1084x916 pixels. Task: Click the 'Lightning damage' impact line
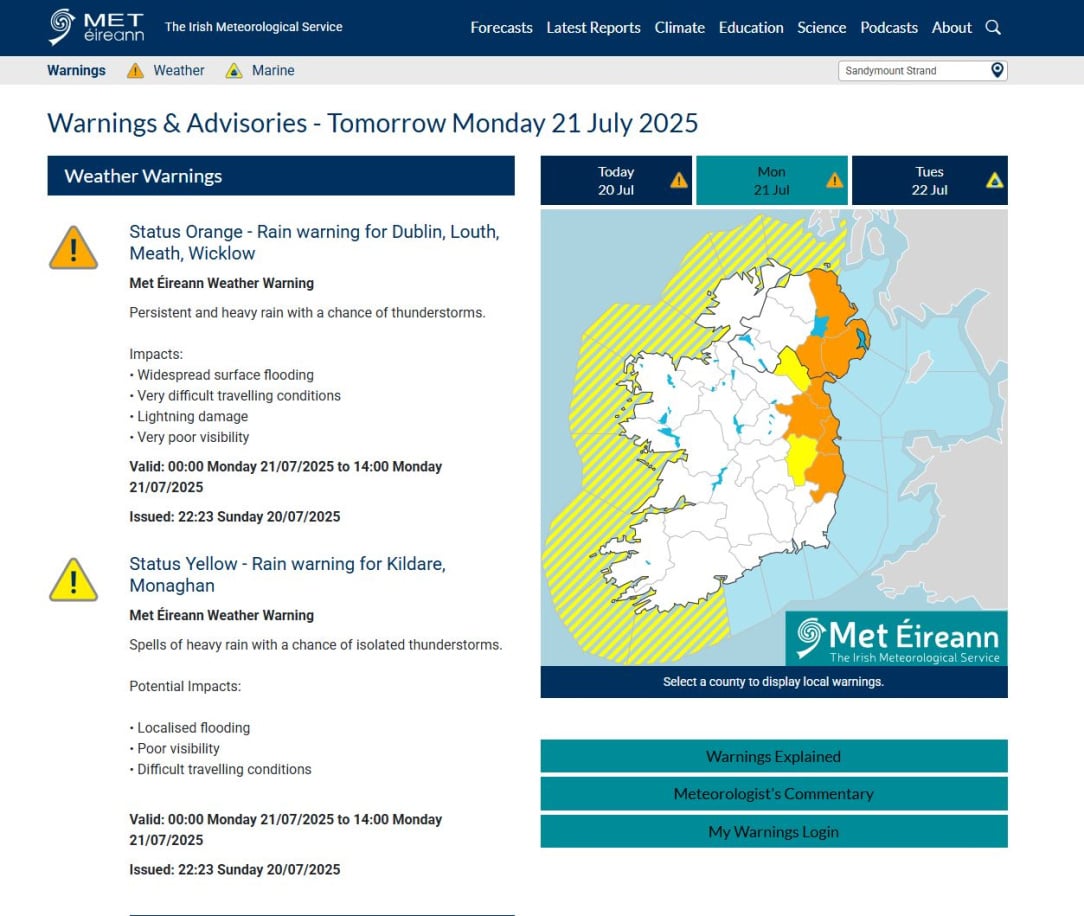click(x=189, y=416)
